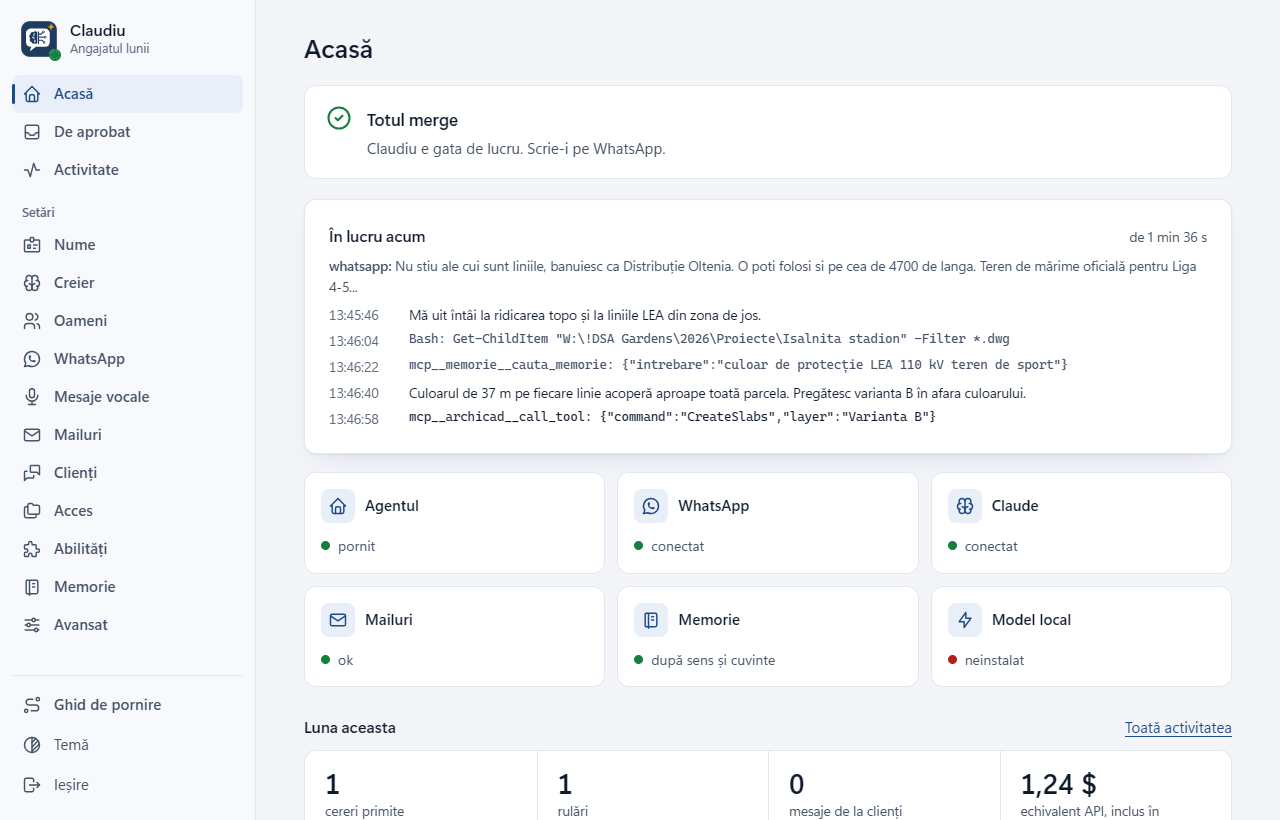Select the Creier brain icon in the sidebar
Image resolution: width=1280 pixels, height=820 pixels.
coord(32,283)
